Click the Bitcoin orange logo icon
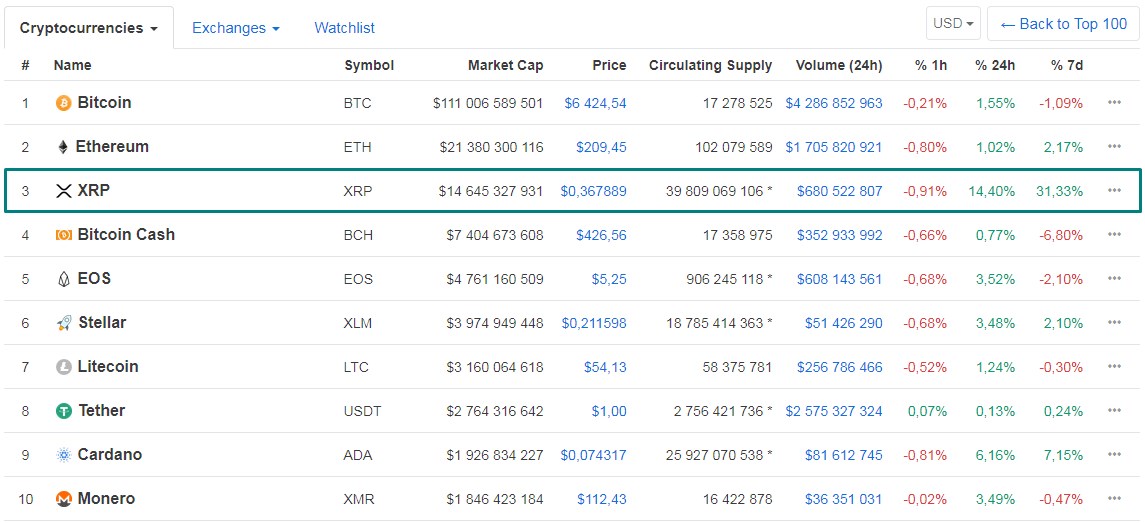The image size is (1145, 523). [64, 103]
